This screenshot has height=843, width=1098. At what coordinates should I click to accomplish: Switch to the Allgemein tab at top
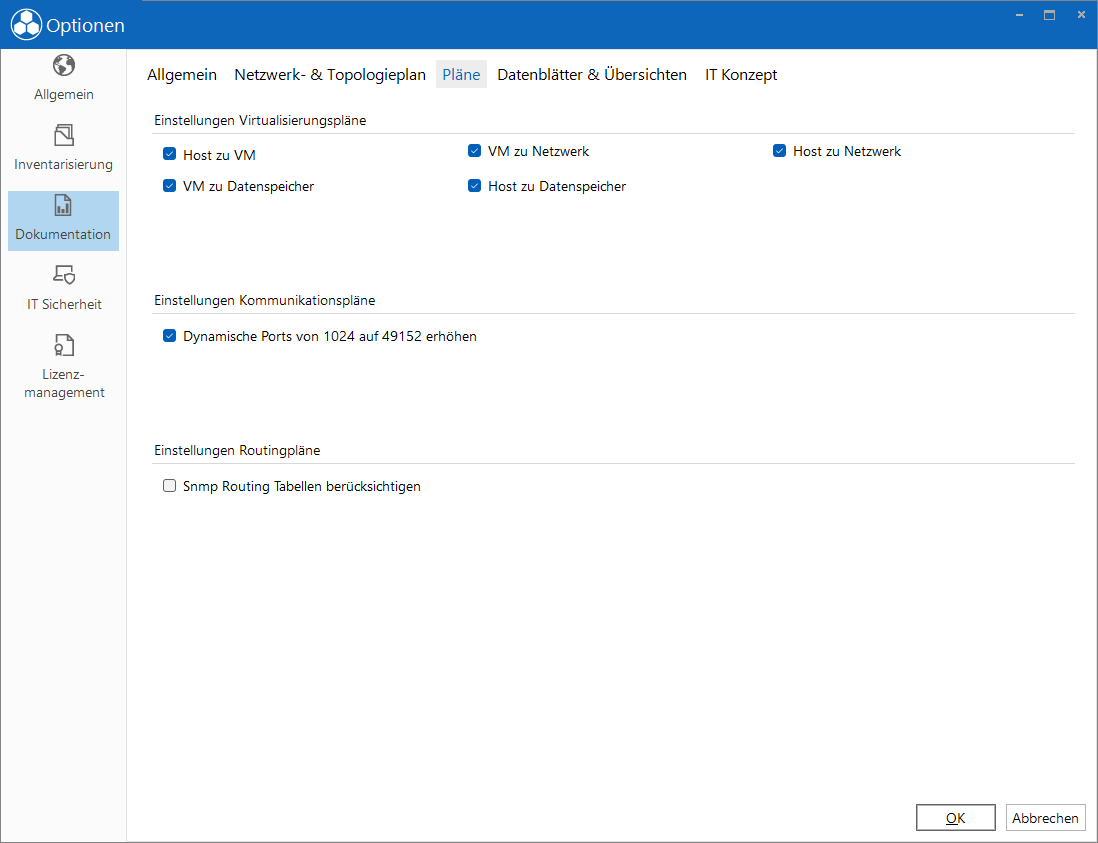coord(182,74)
